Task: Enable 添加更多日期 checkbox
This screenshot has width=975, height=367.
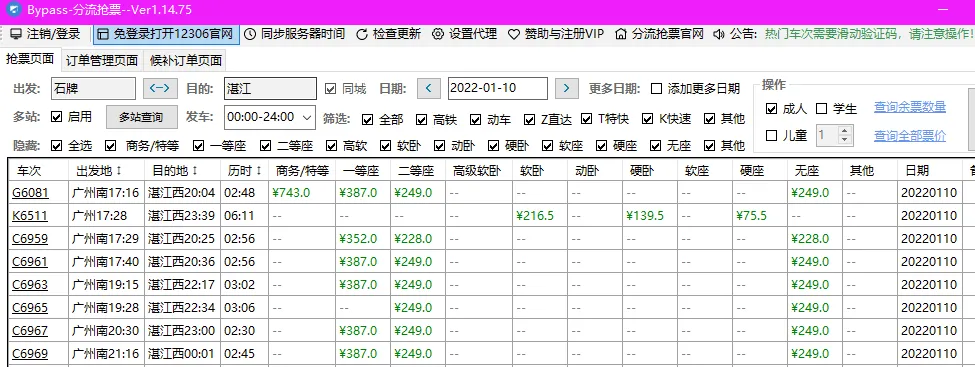Action: pyautogui.click(x=656, y=88)
